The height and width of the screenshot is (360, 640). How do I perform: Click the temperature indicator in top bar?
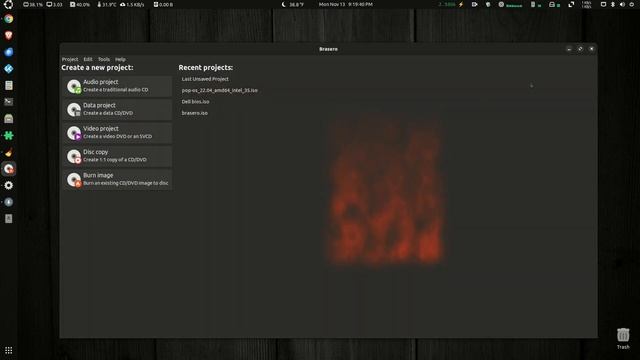[x=107, y=4]
